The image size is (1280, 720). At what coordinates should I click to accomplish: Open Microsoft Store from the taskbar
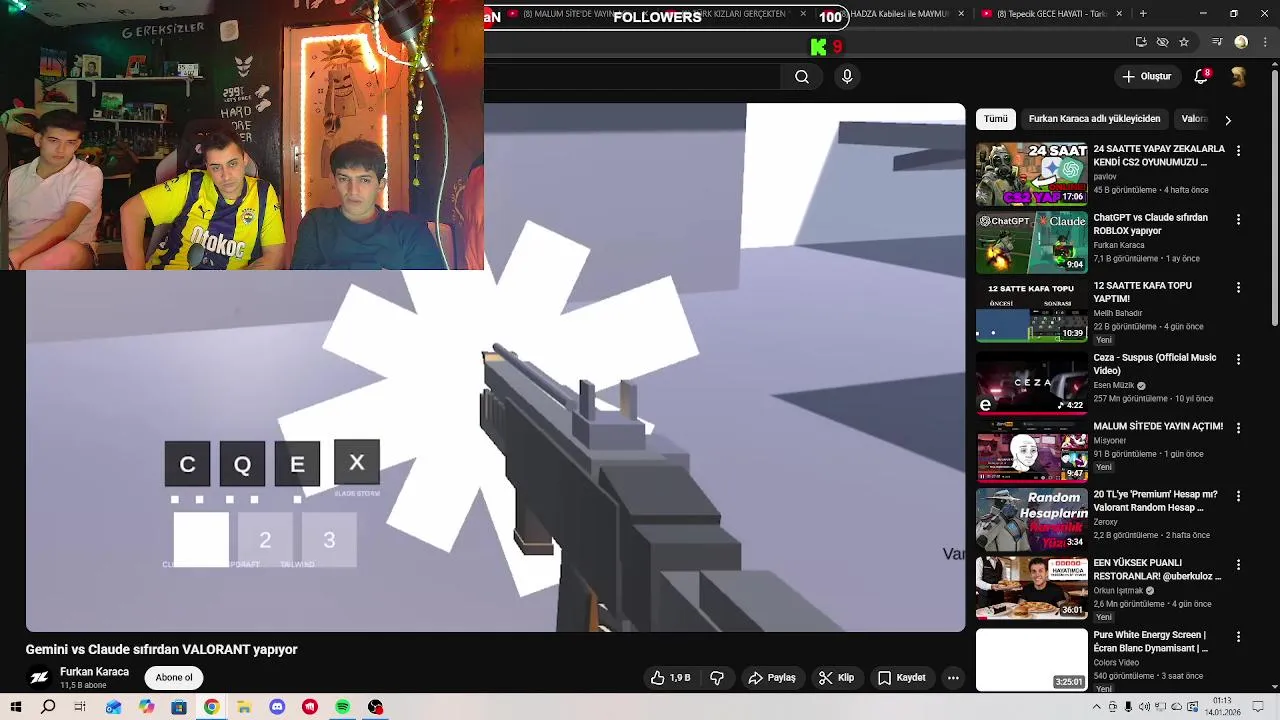[x=179, y=707]
